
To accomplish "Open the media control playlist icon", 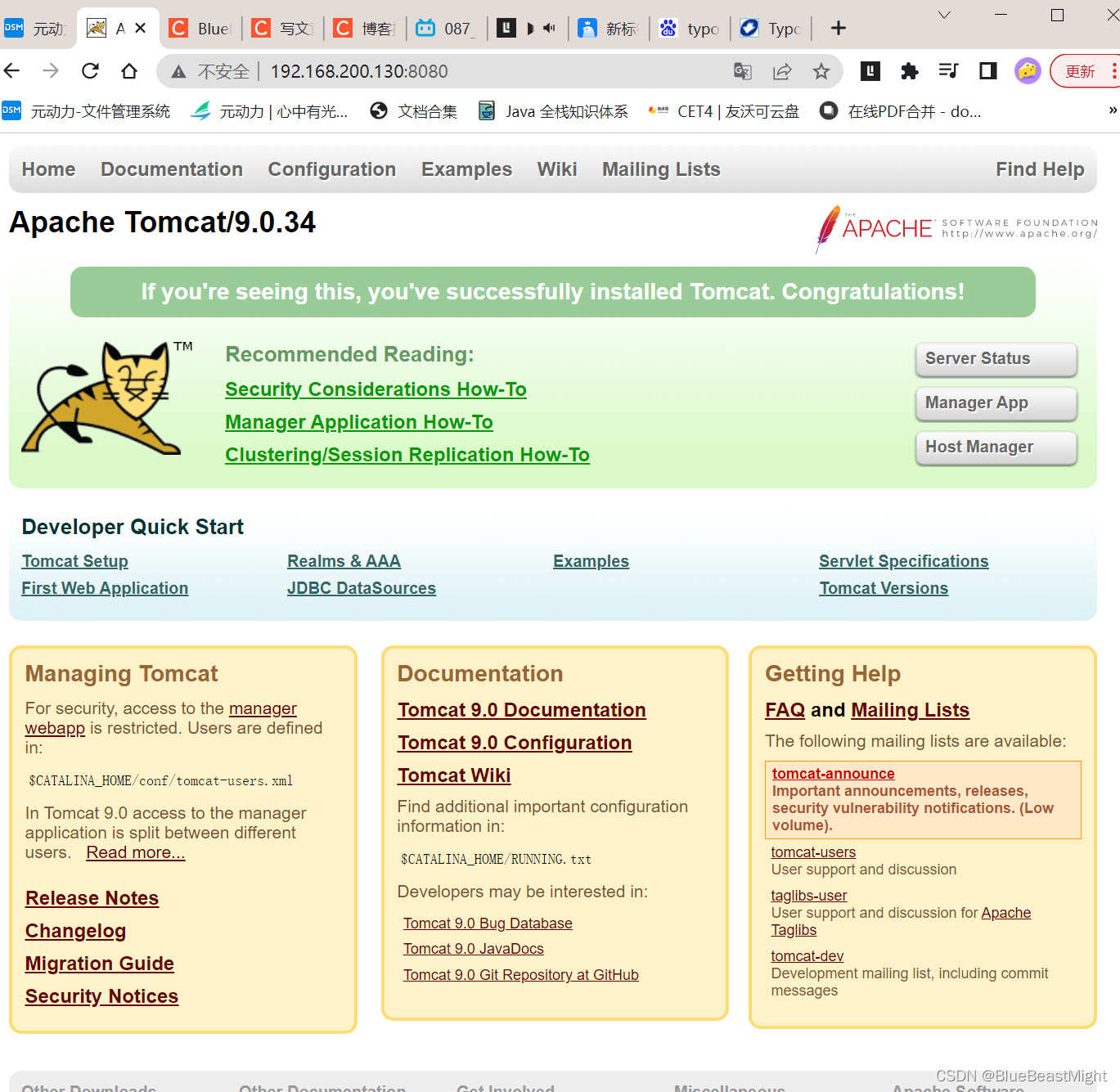I will point(949,71).
